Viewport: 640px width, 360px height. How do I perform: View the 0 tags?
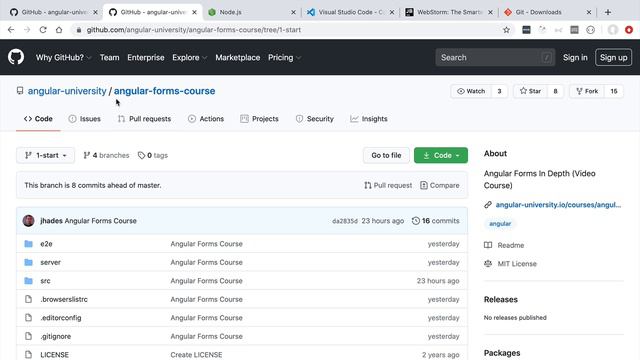pyautogui.click(x=153, y=155)
